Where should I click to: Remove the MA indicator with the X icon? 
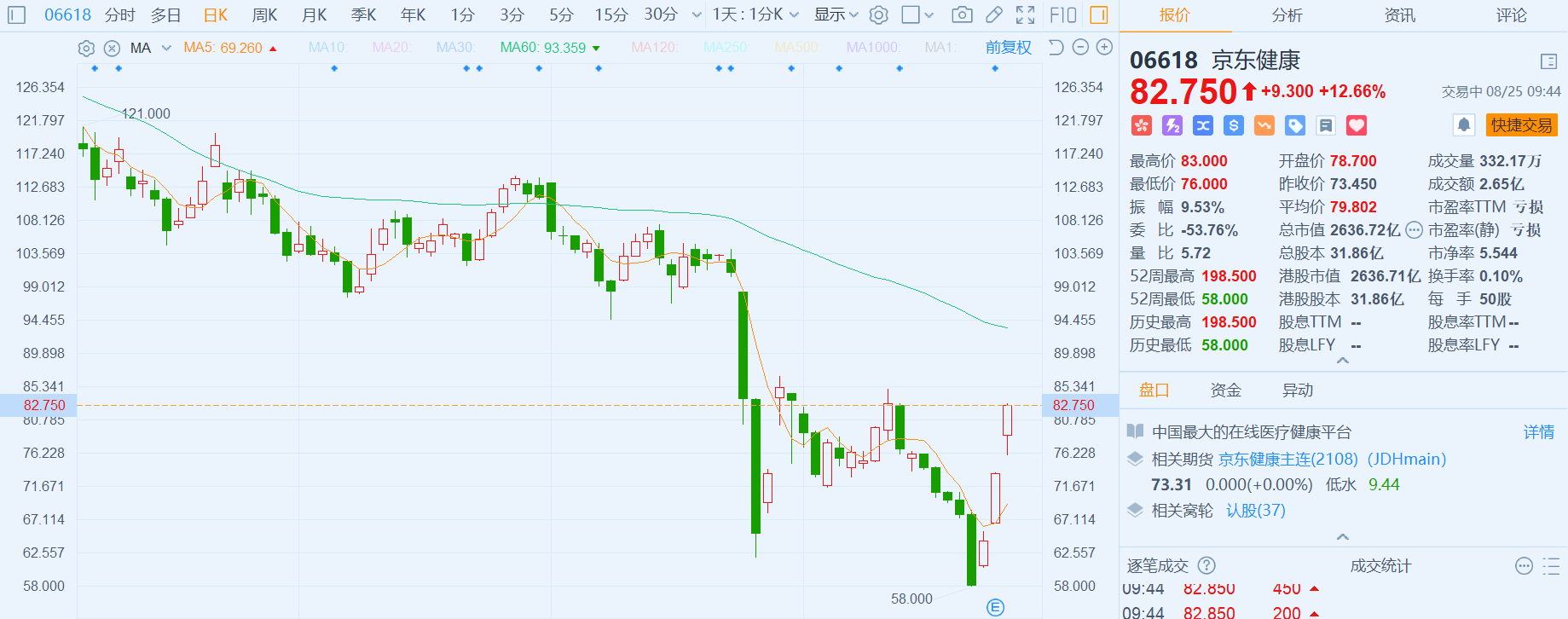pos(112,49)
